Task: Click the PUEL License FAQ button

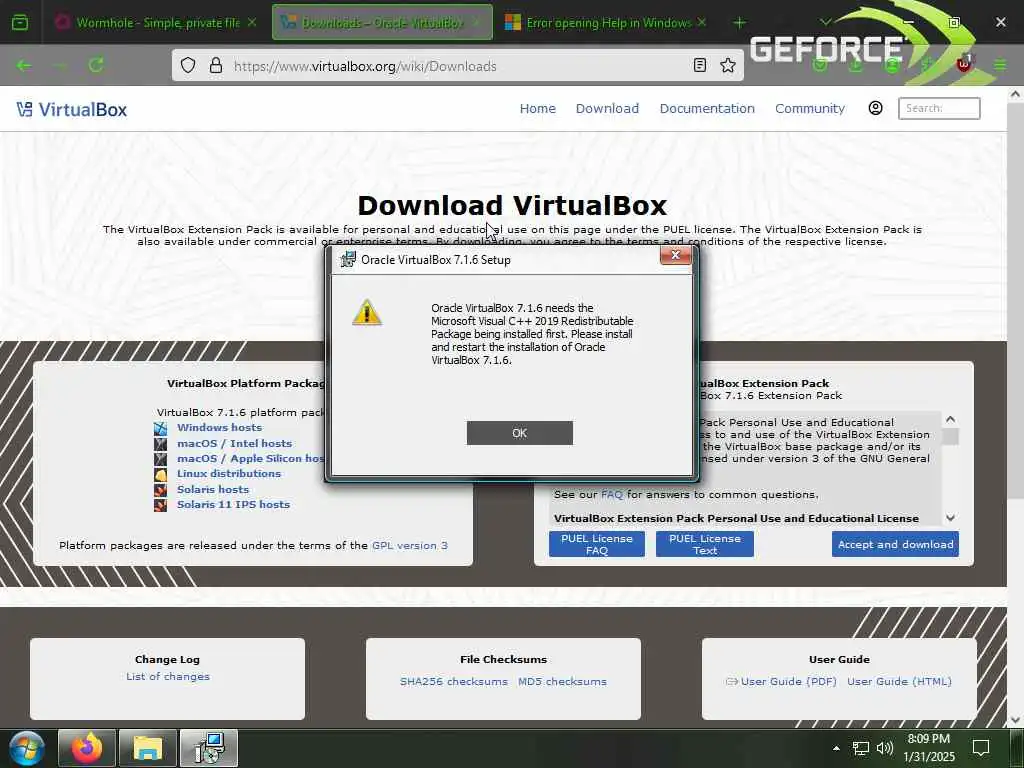Action: pyautogui.click(x=597, y=544)
